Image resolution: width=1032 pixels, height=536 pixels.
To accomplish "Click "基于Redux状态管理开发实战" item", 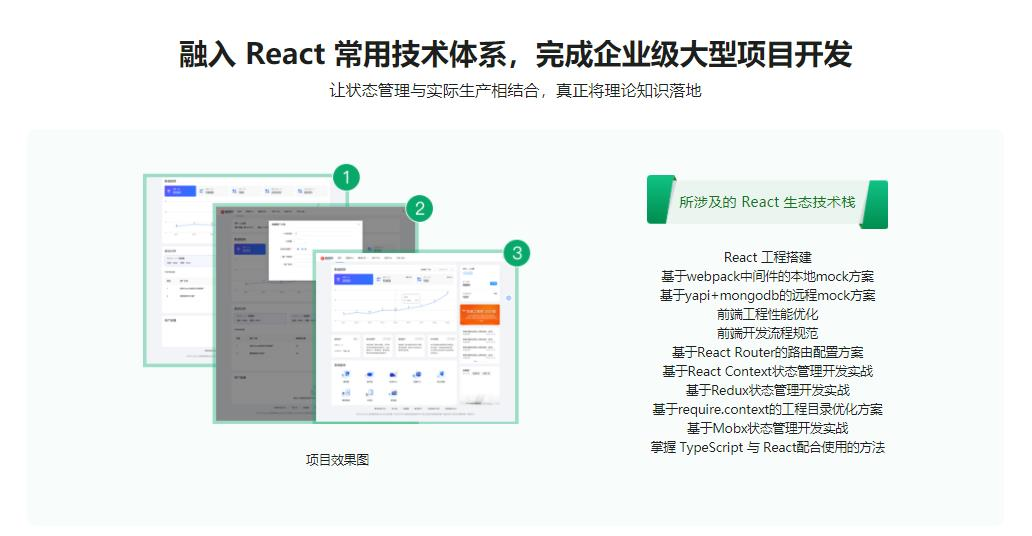I will 767,390.
